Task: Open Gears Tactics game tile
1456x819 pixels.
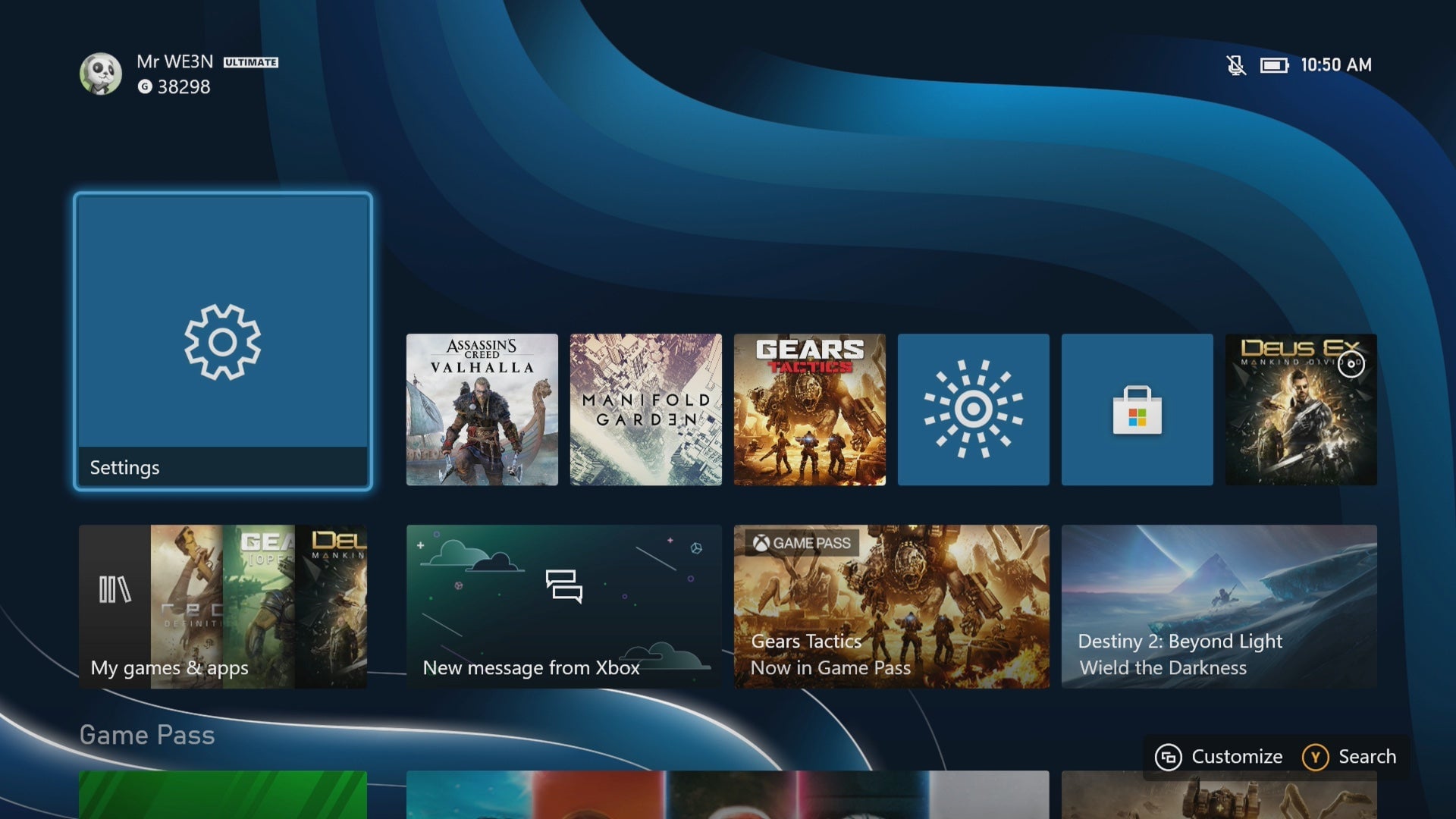Action: tap(809, 409)
